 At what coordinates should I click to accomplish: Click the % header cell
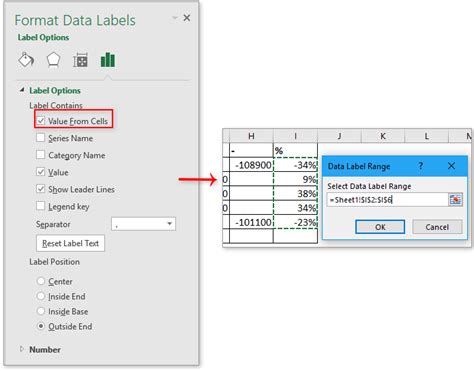coord(295,150)
